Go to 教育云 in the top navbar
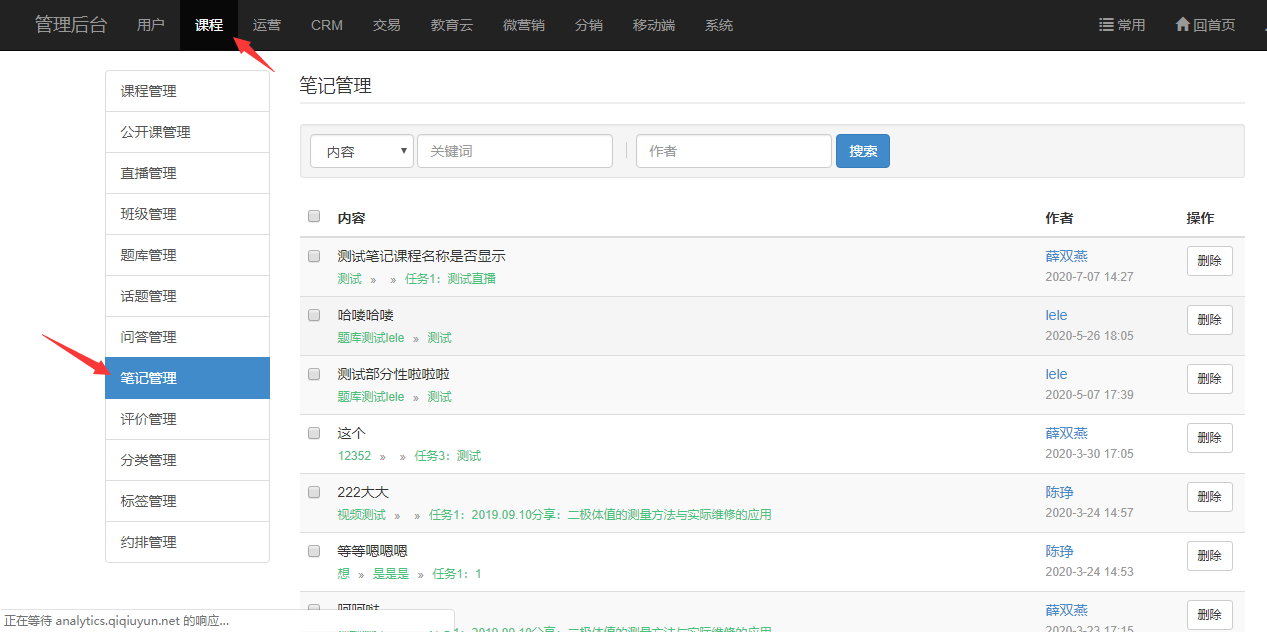The width and height of the screenshot is (1267, 632). [x=452, y=25]
